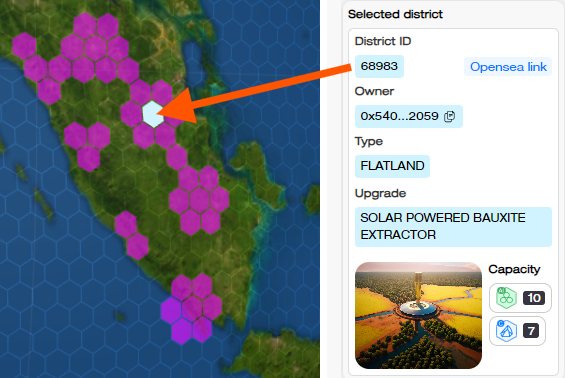The height and width of the screenshot is (378, 565).
Task: Click the green capacity resource icon
Action: [506, 298]
